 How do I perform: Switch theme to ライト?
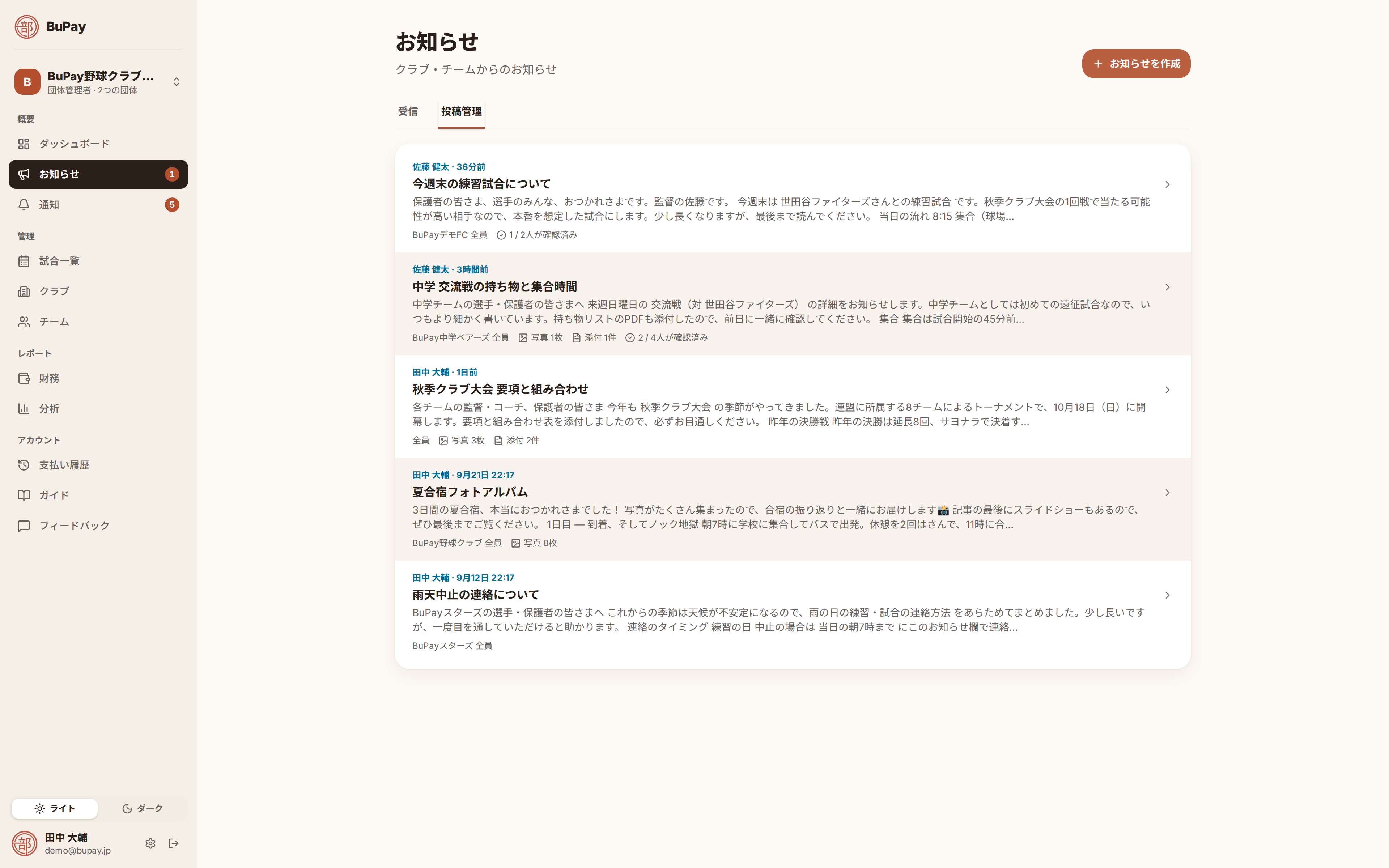(x=55, y=808)
